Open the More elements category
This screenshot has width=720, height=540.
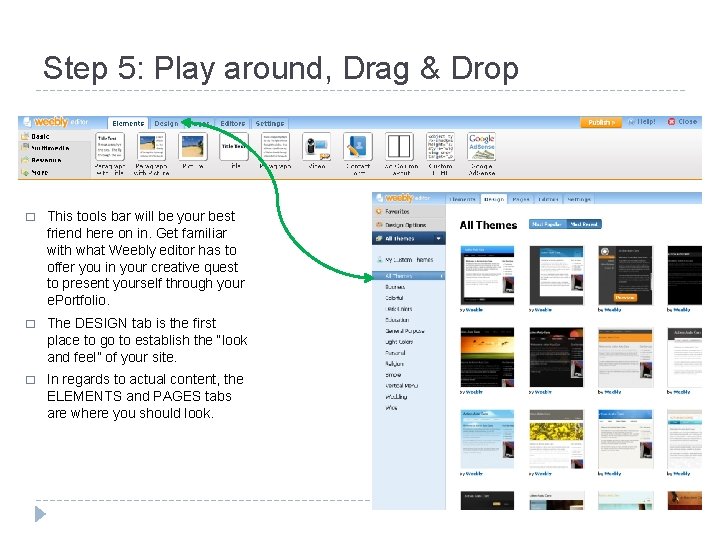tap(34, 172)
